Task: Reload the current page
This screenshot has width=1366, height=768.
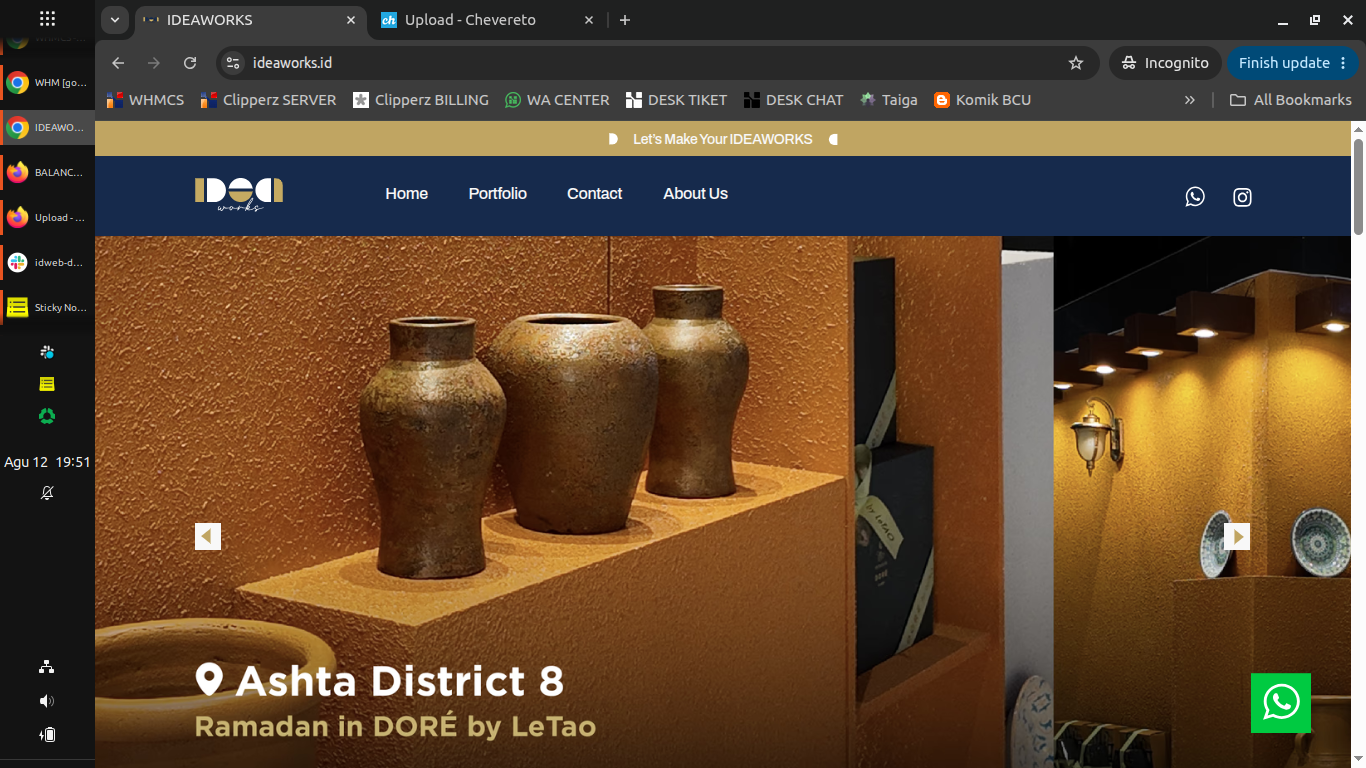Action: [190, 63]
